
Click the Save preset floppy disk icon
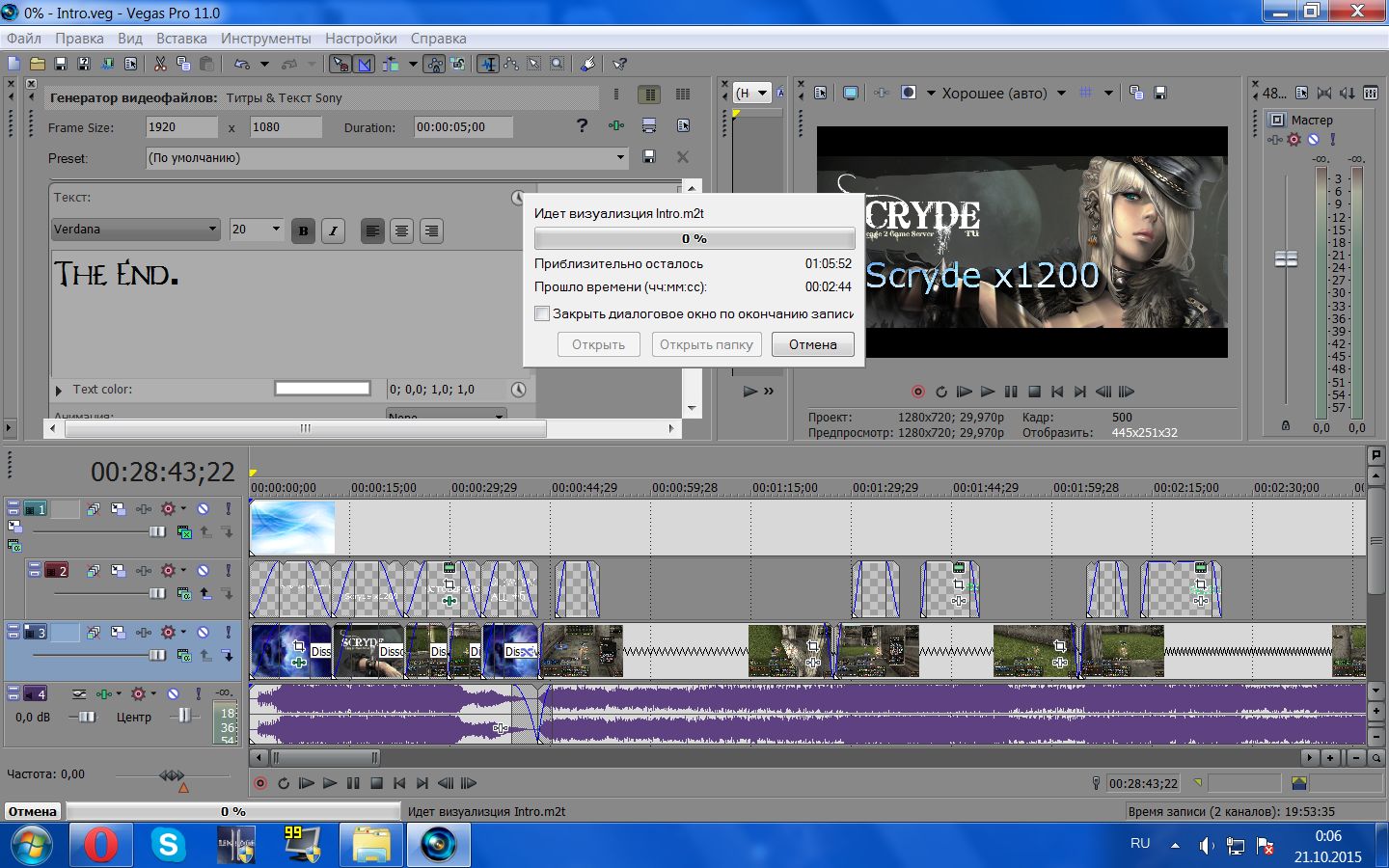649,157
